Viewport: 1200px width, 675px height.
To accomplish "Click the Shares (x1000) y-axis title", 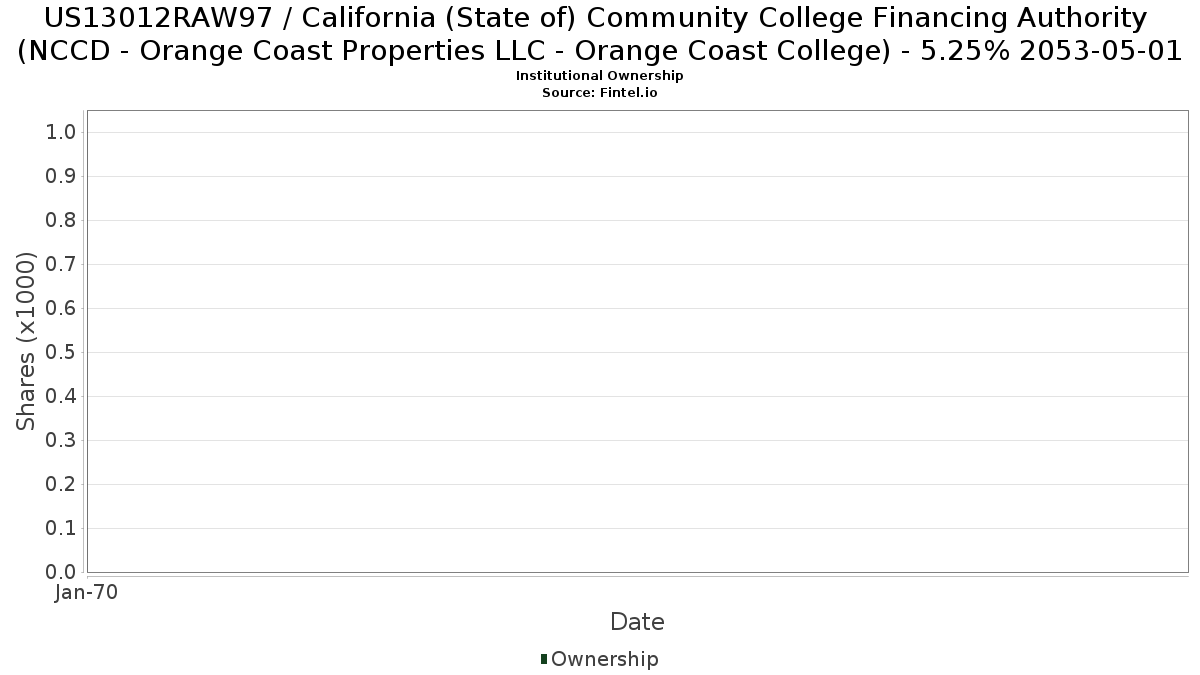I will 27,341.
